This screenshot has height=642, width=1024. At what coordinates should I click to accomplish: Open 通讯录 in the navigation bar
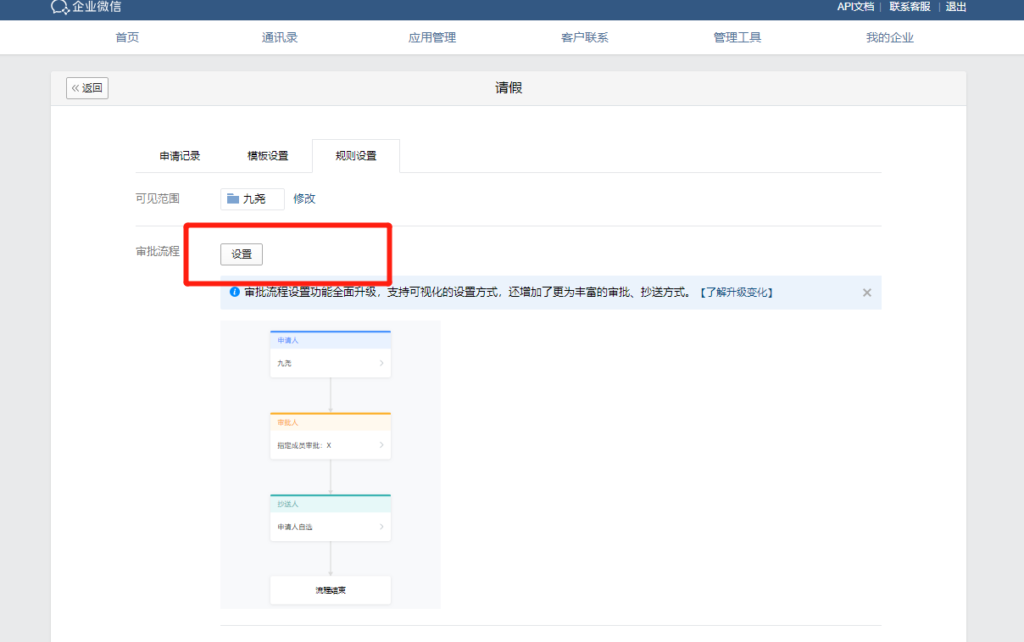tap(280, 38)
